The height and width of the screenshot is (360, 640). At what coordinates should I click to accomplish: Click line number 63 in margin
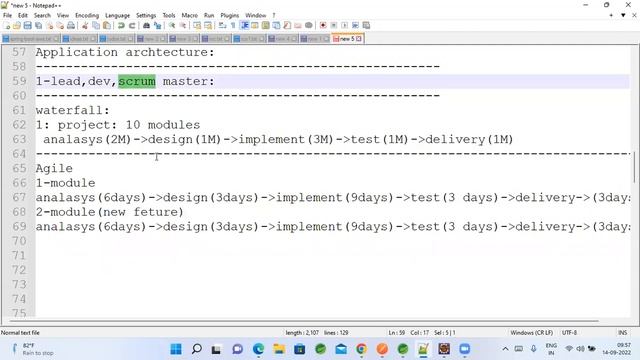pyautogui.click(x=19, y=139)
